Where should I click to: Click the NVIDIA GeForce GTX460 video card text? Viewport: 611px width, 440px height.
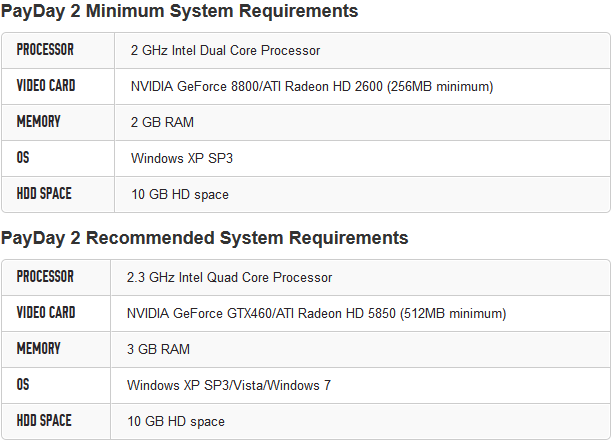pyautogui.click(x=316, y=314)
